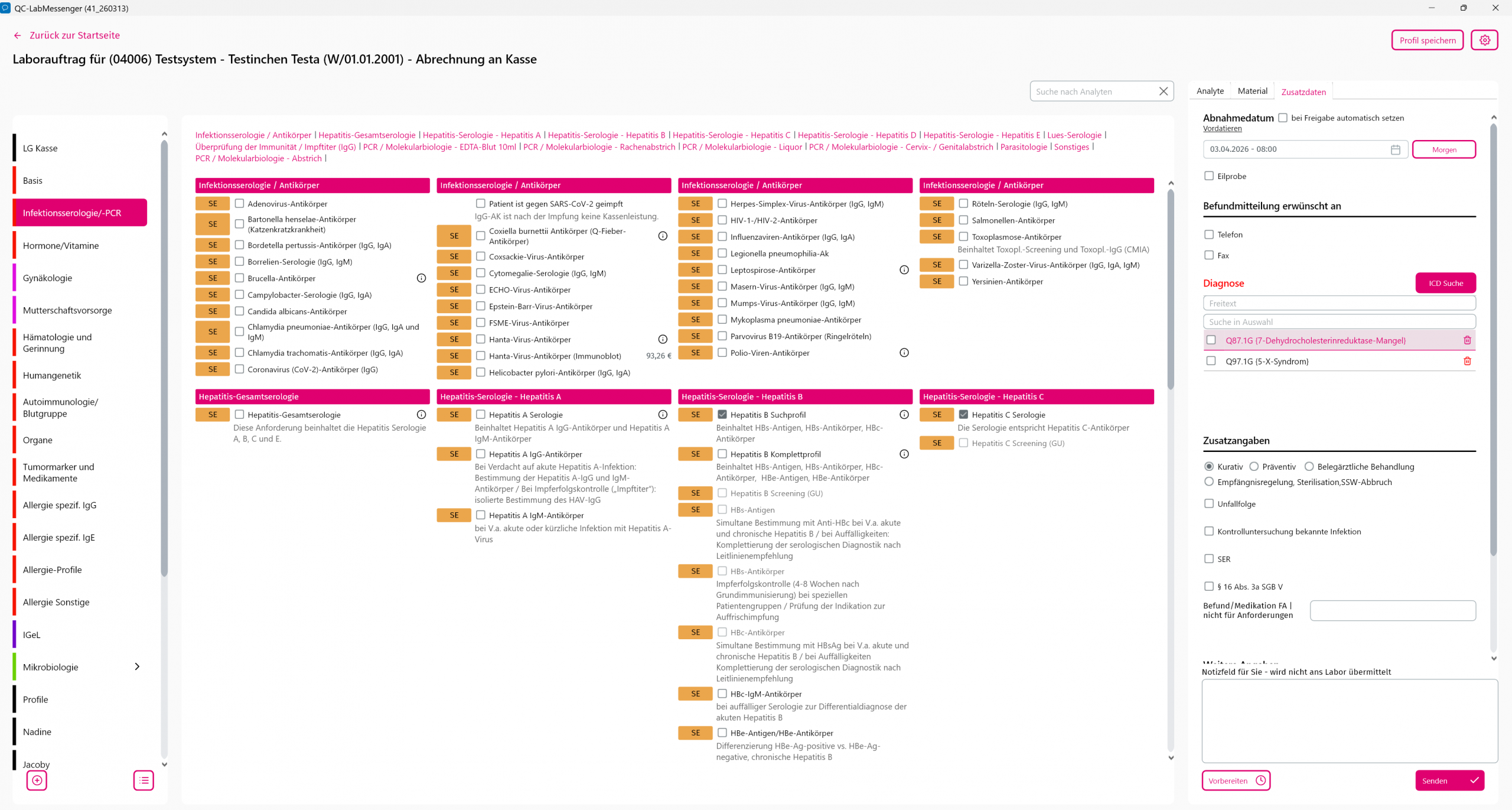Screen dimensions: 1512x810
Task: Open Hormone/Vitamine category in sidebar
Action: [x=61, y=246]
